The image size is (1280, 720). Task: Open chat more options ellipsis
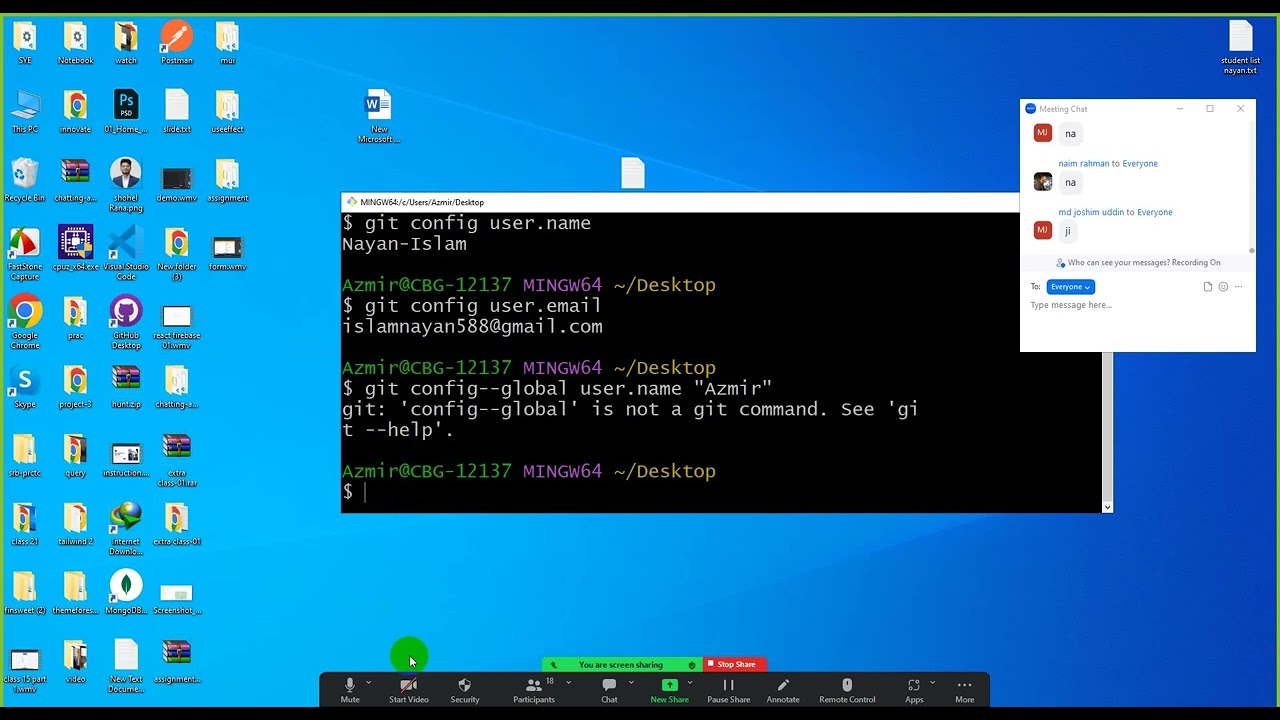coord(1238,287)
